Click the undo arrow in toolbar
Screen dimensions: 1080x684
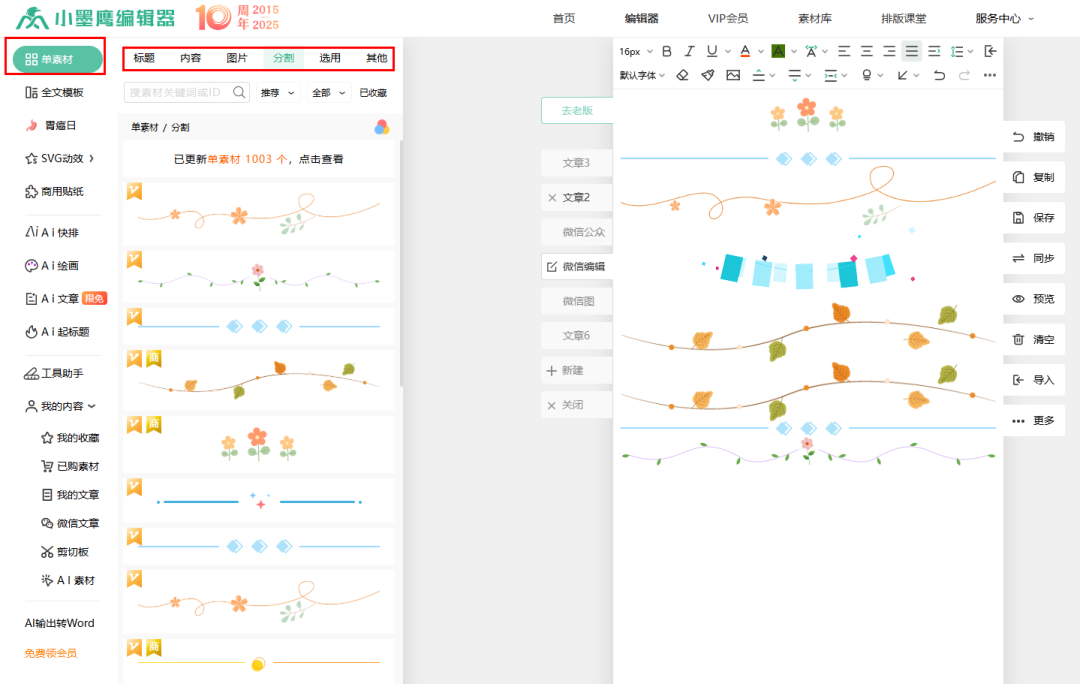pyautogui.click(x=938, y=75)
